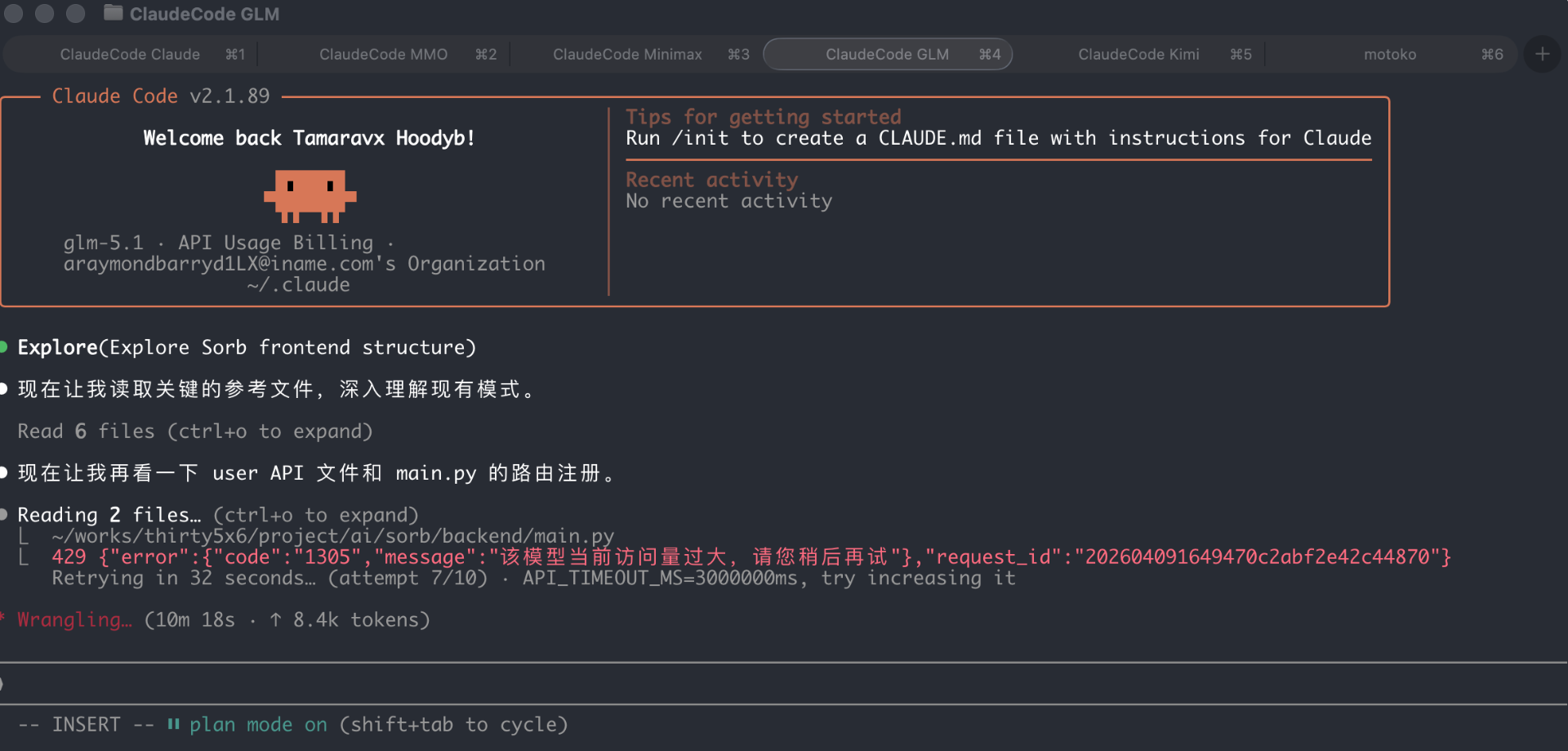Switch to the ClaudeCode Claude tab

pyautogui.click(x=131, y=55)
